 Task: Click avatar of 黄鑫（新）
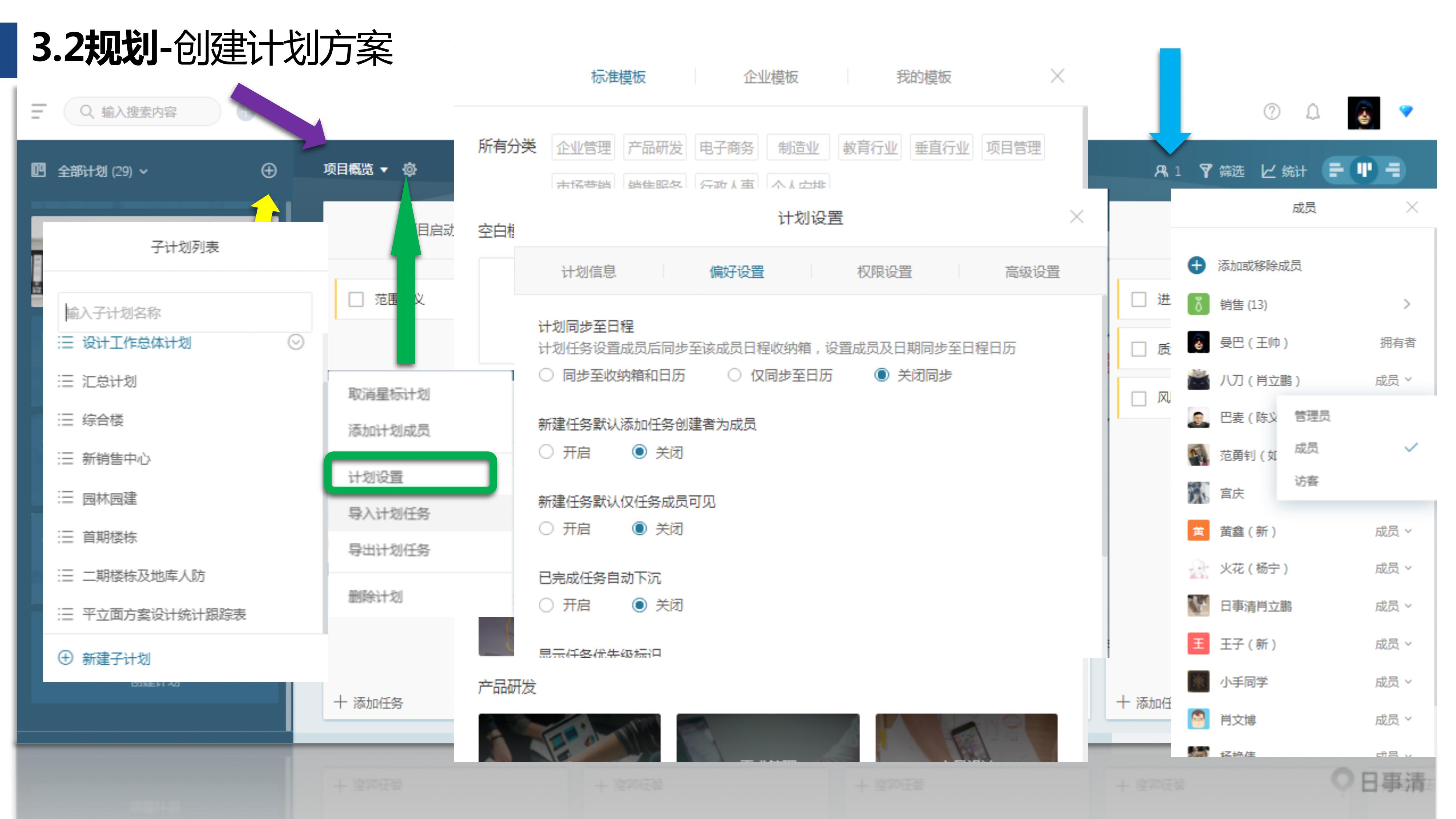[1198, 531]
